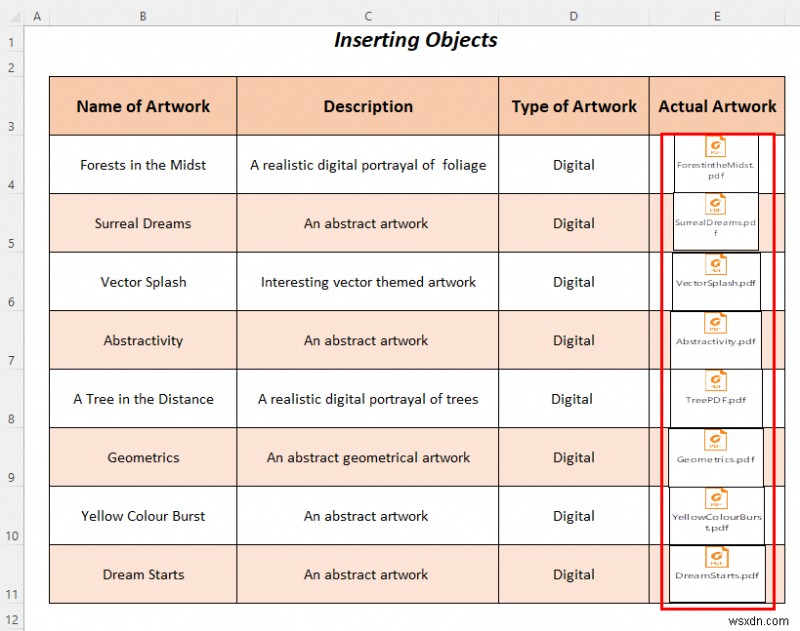Viewport: 800px width, 631px height.
Task: Select row 6 header
Action: [12, 282]
